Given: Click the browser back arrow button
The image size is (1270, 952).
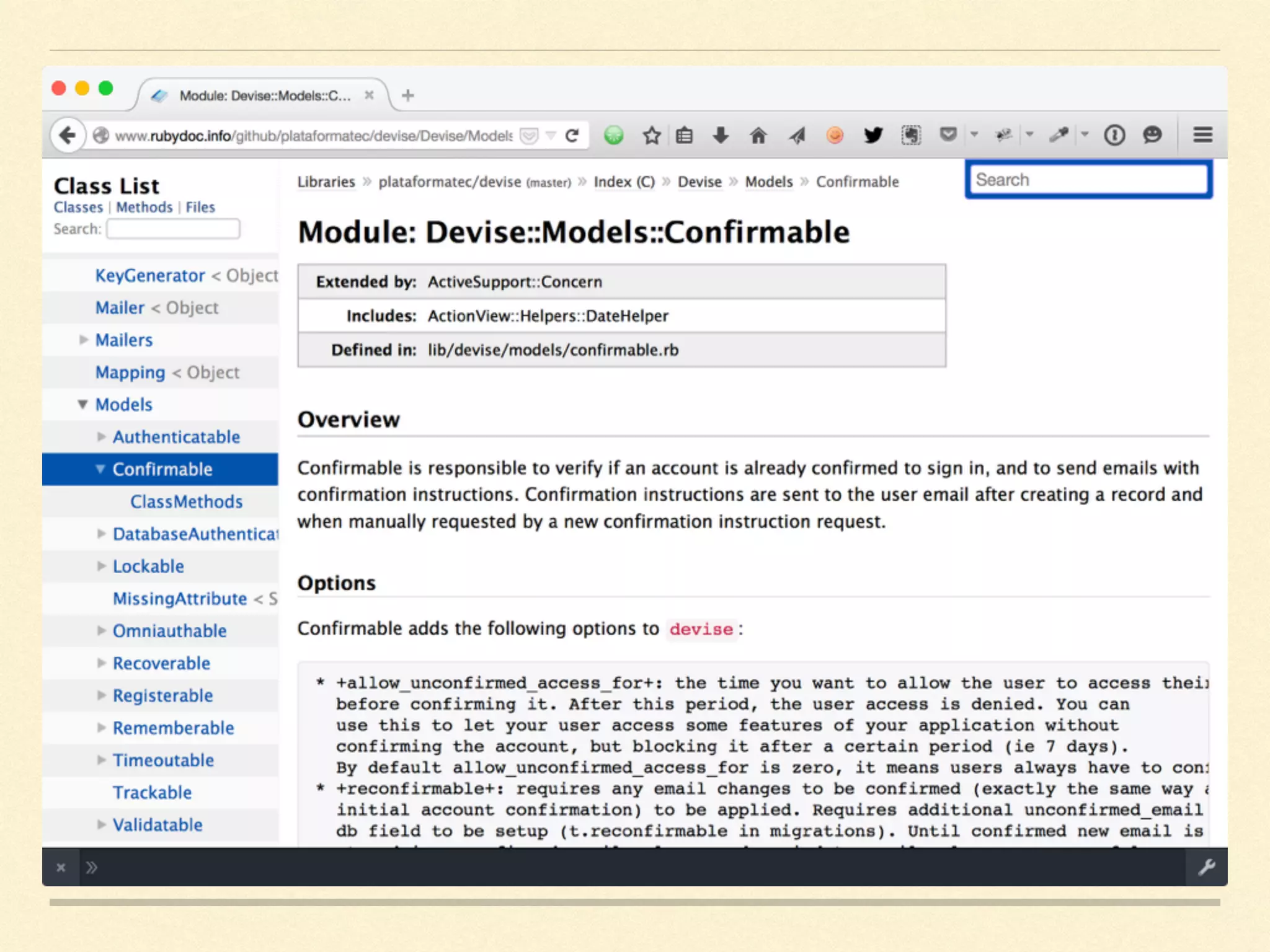Looking at the screenshot, I should click(67, 135).
